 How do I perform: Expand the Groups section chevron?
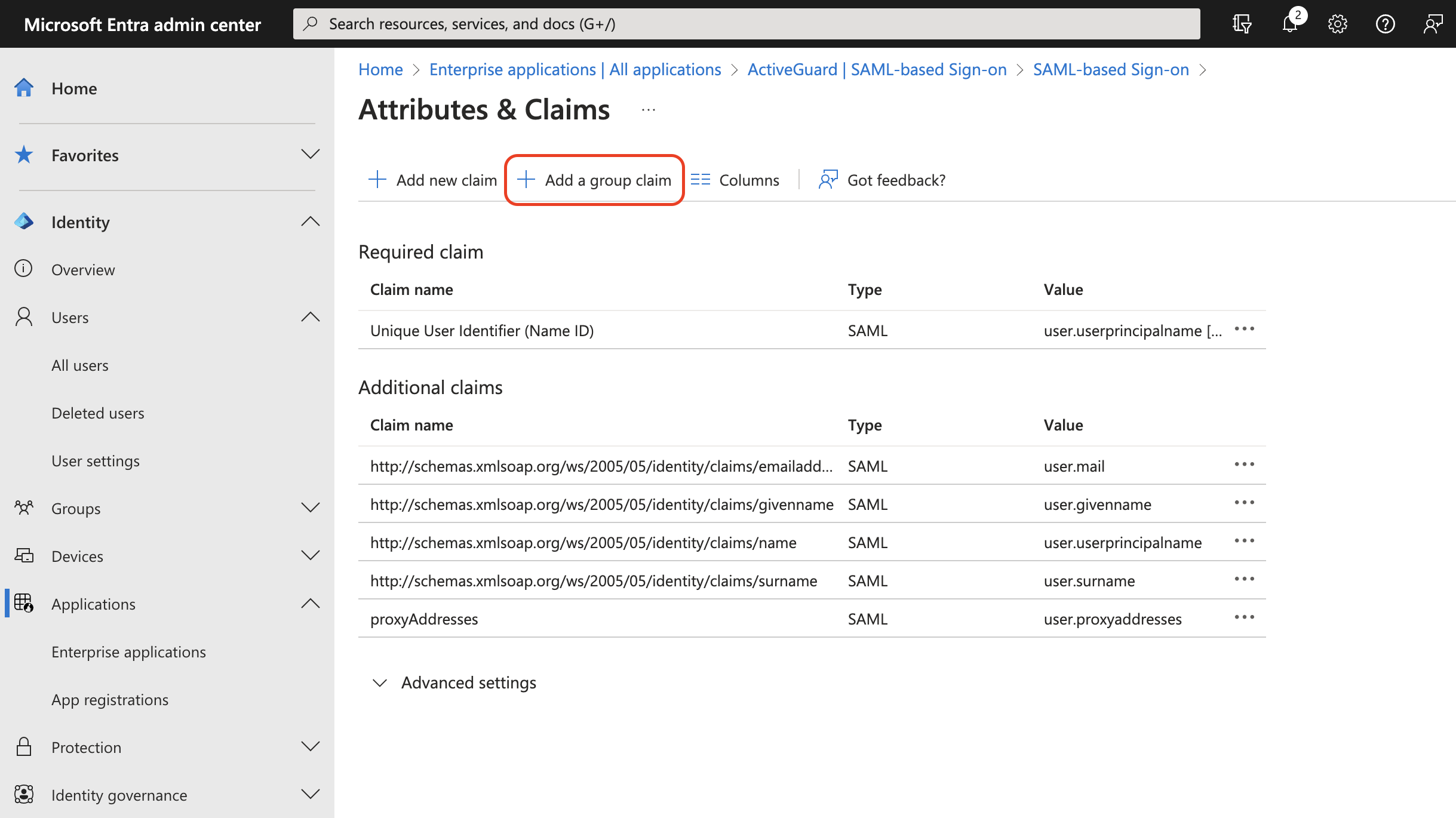coord(311,508)
